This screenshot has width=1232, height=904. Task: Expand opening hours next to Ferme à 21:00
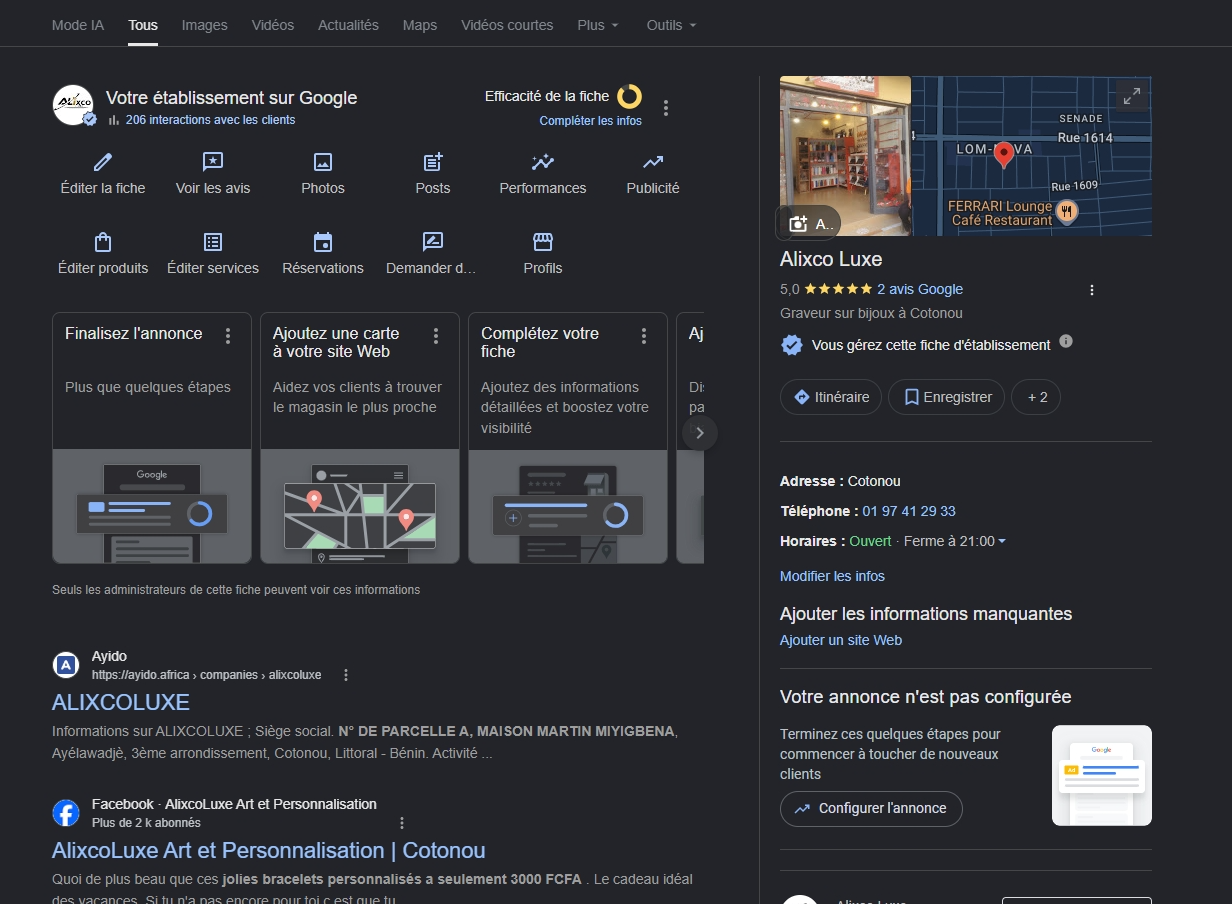coord(1002,541)
